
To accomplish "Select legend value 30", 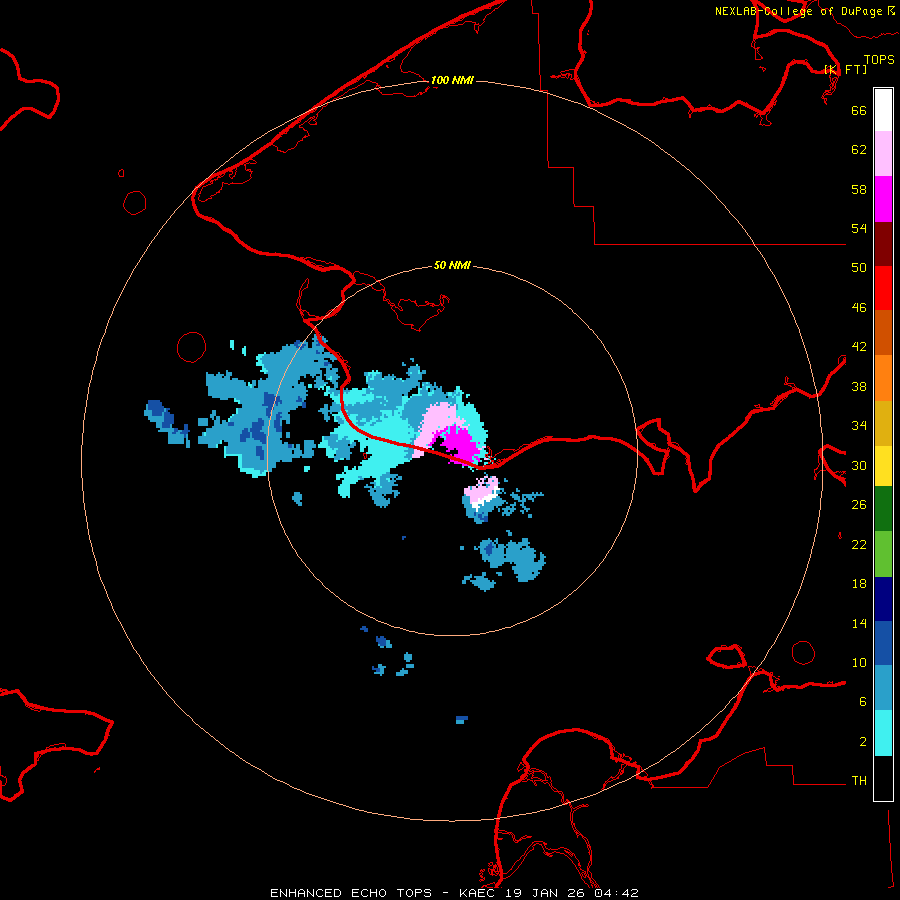I will pos(859,465).
